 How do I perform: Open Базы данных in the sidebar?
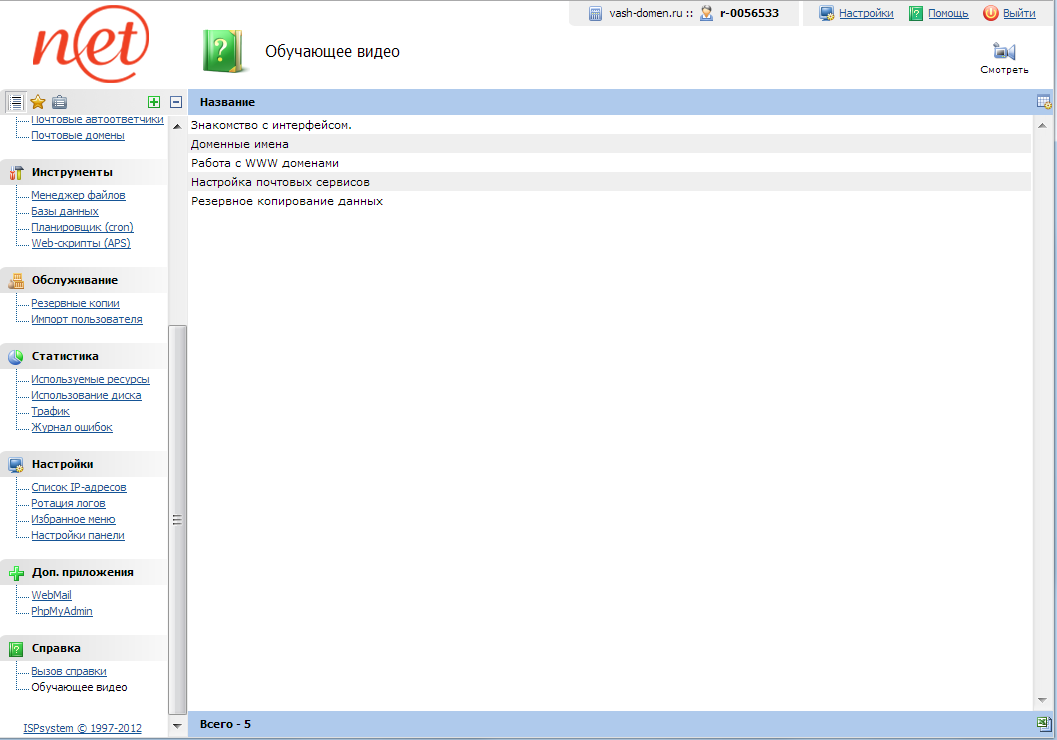[65, 211]
